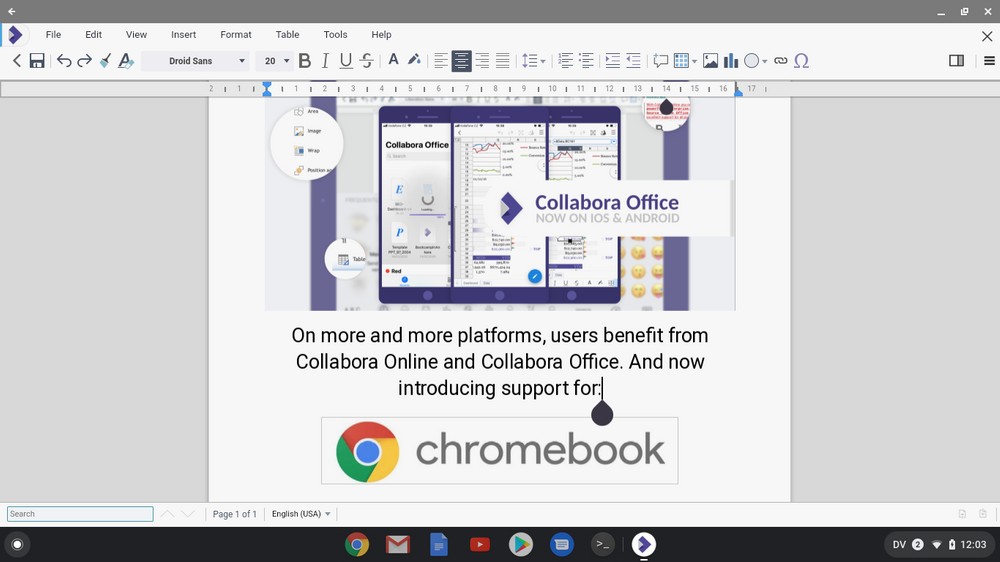Go to the previous search result arrow
This screenshot has width=1000, height=562.
coord(167,514)
